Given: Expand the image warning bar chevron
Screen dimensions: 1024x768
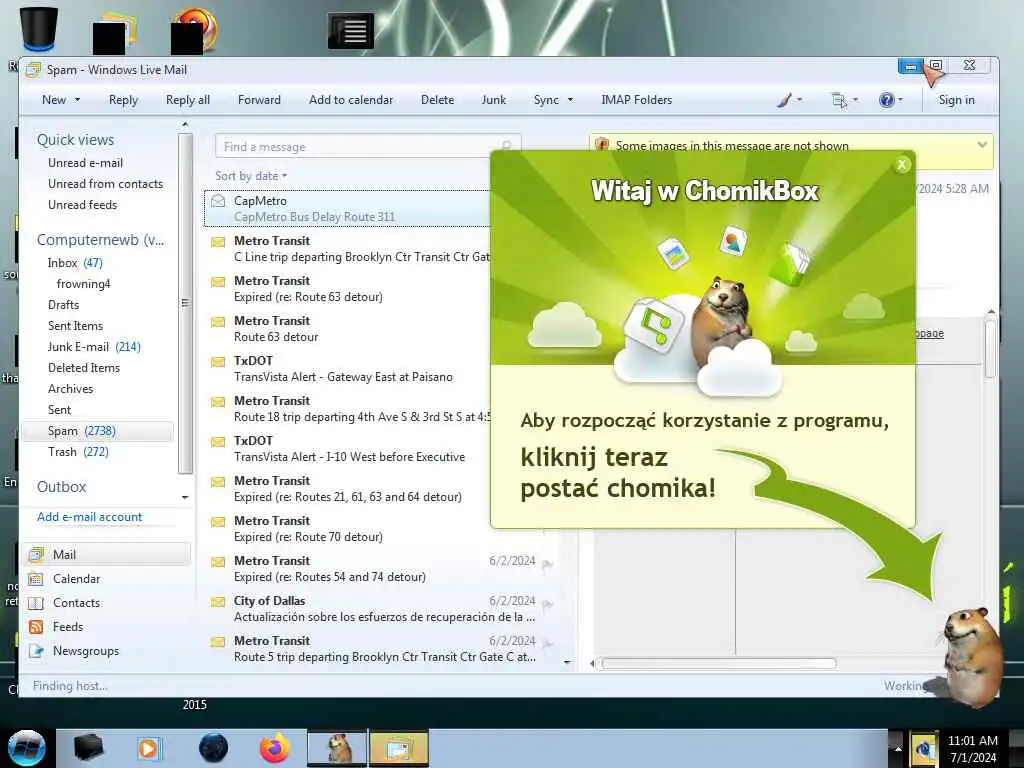Looking at the screenshot, I should (982, 145).
